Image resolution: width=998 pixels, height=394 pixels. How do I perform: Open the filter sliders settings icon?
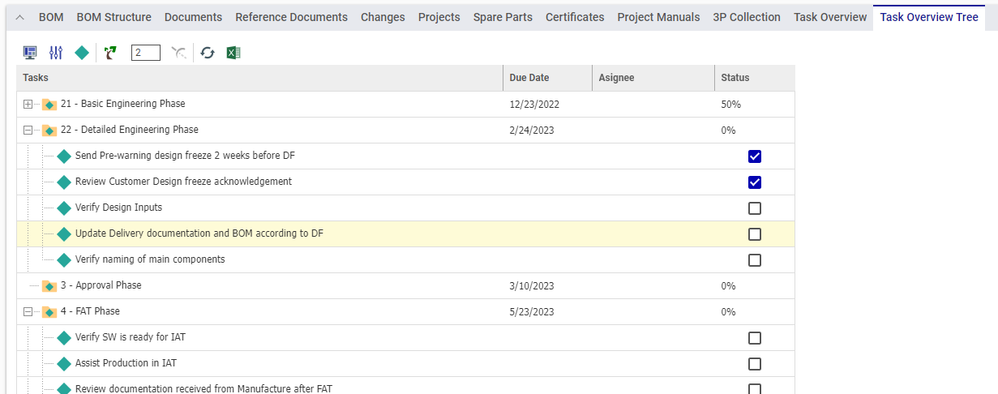(x=56, y=53)
